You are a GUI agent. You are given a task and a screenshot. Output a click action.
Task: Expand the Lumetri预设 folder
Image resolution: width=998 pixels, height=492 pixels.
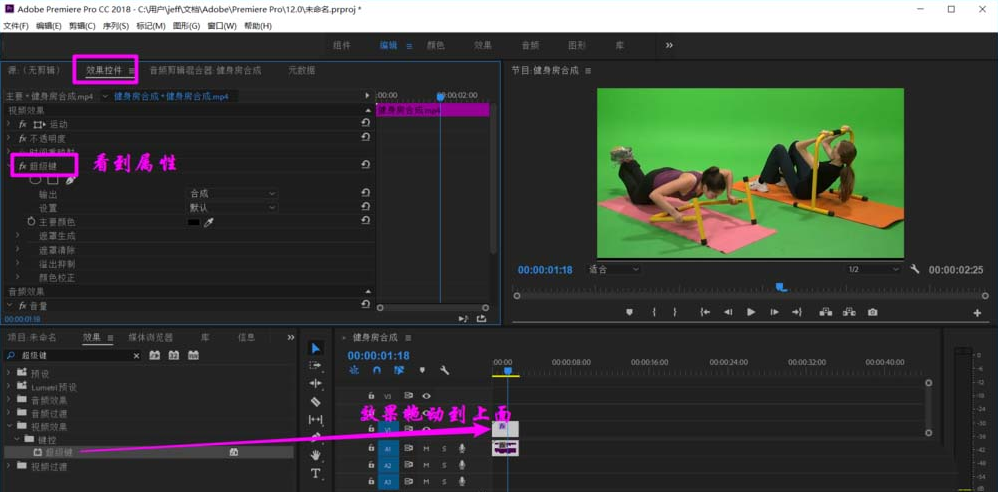10,387
